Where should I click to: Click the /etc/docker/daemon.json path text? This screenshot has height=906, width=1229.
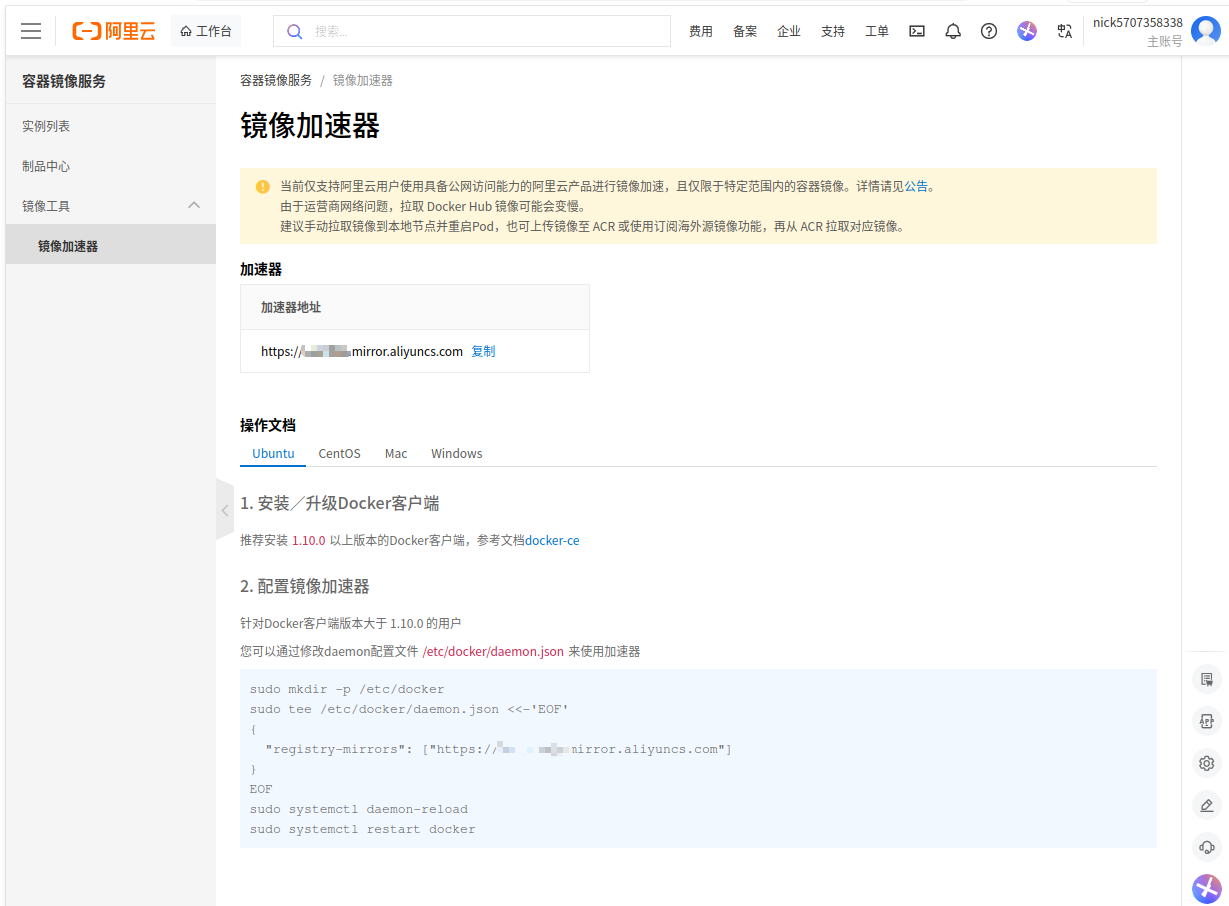click(493, 651)
